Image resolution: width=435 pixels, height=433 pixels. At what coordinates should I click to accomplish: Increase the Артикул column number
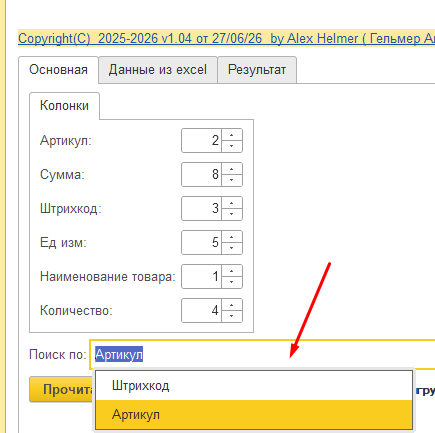[232, 135]
